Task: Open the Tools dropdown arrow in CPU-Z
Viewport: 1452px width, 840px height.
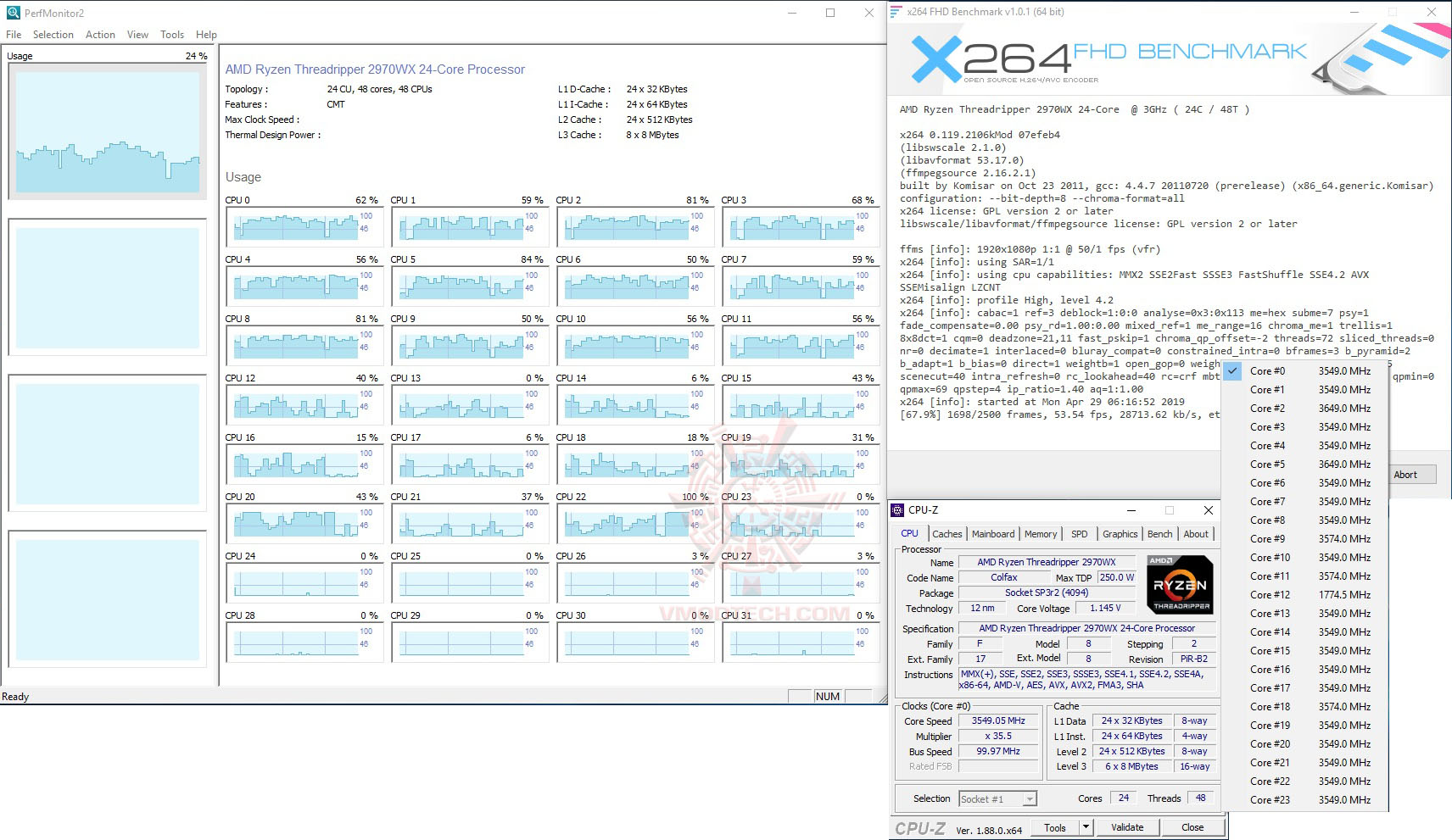Action: pos(1085,827)
